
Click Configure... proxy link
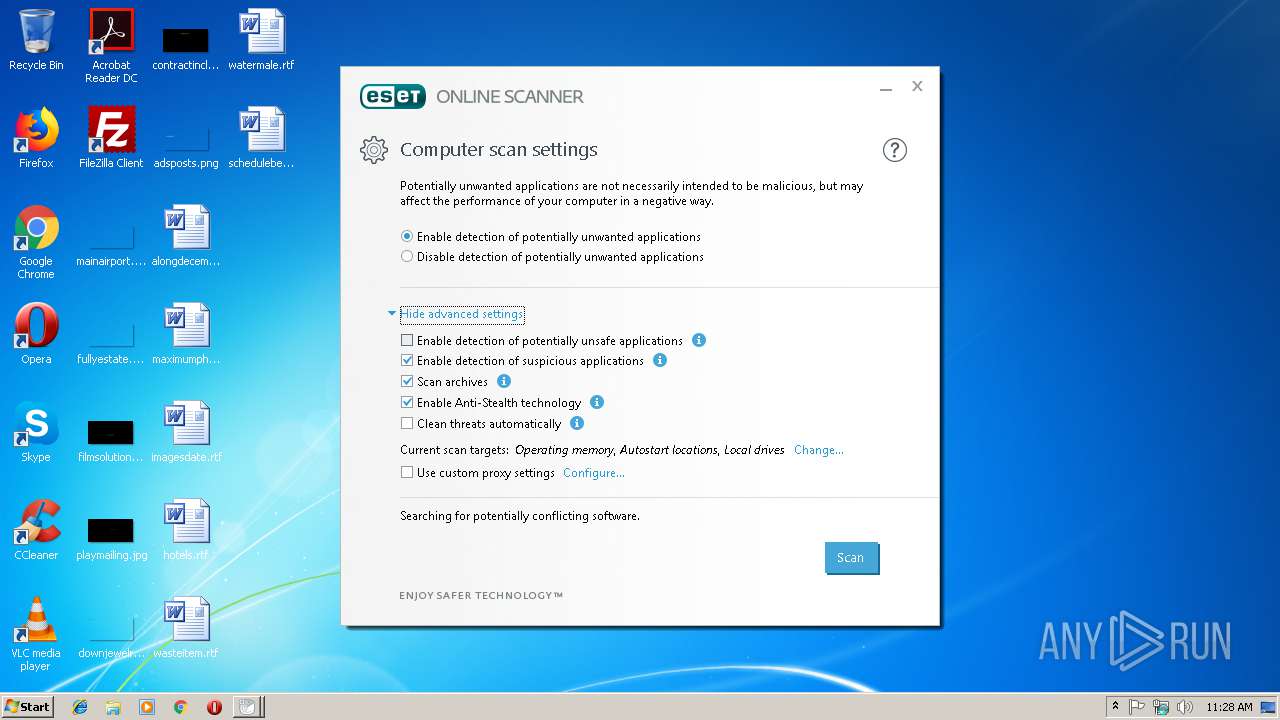594,473
